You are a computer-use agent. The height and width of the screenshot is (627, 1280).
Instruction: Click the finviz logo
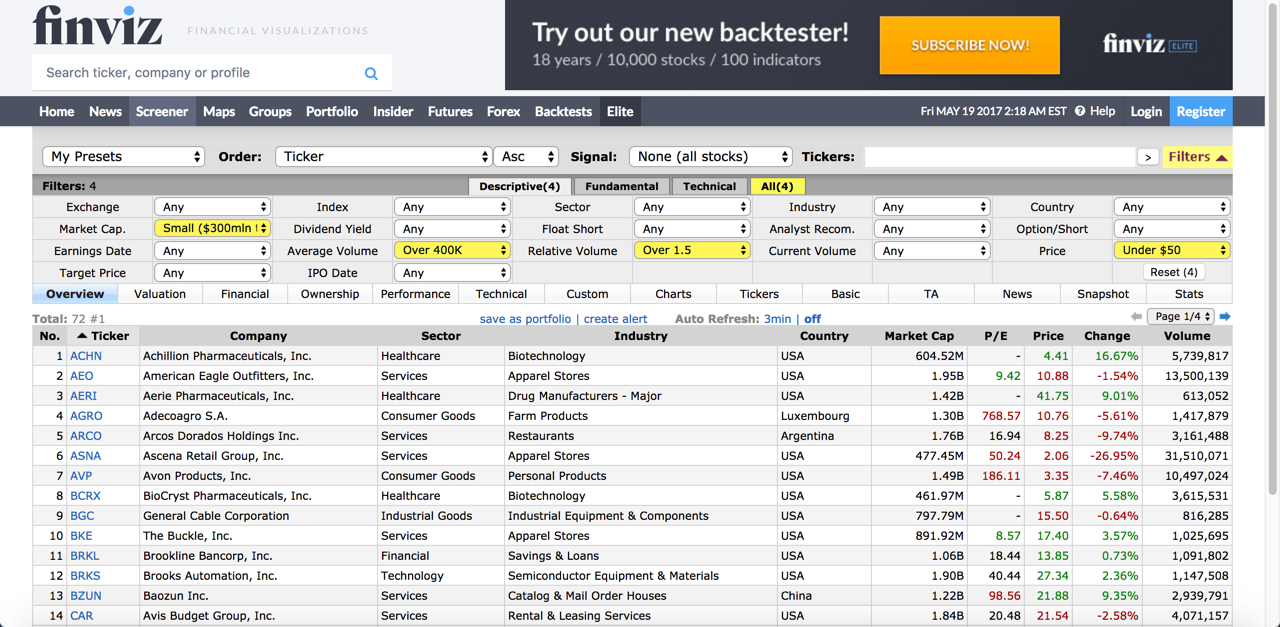tap(97, 26)
